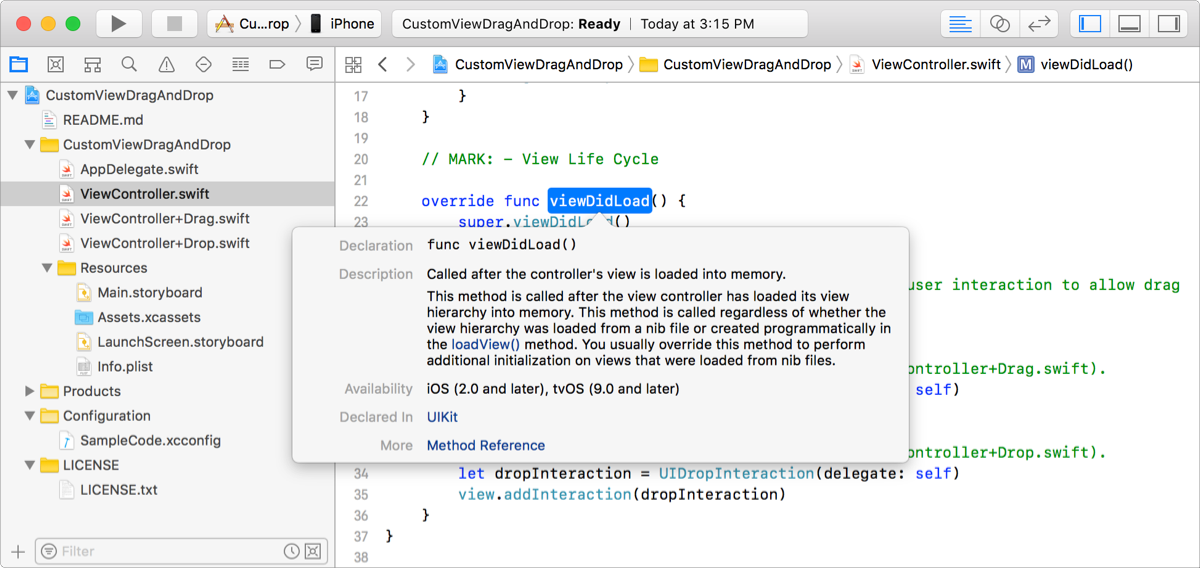Collapse the Resources folder
Image resolution: width=1200 pixels, height=568 pixels.
click(x=47, y=268)
